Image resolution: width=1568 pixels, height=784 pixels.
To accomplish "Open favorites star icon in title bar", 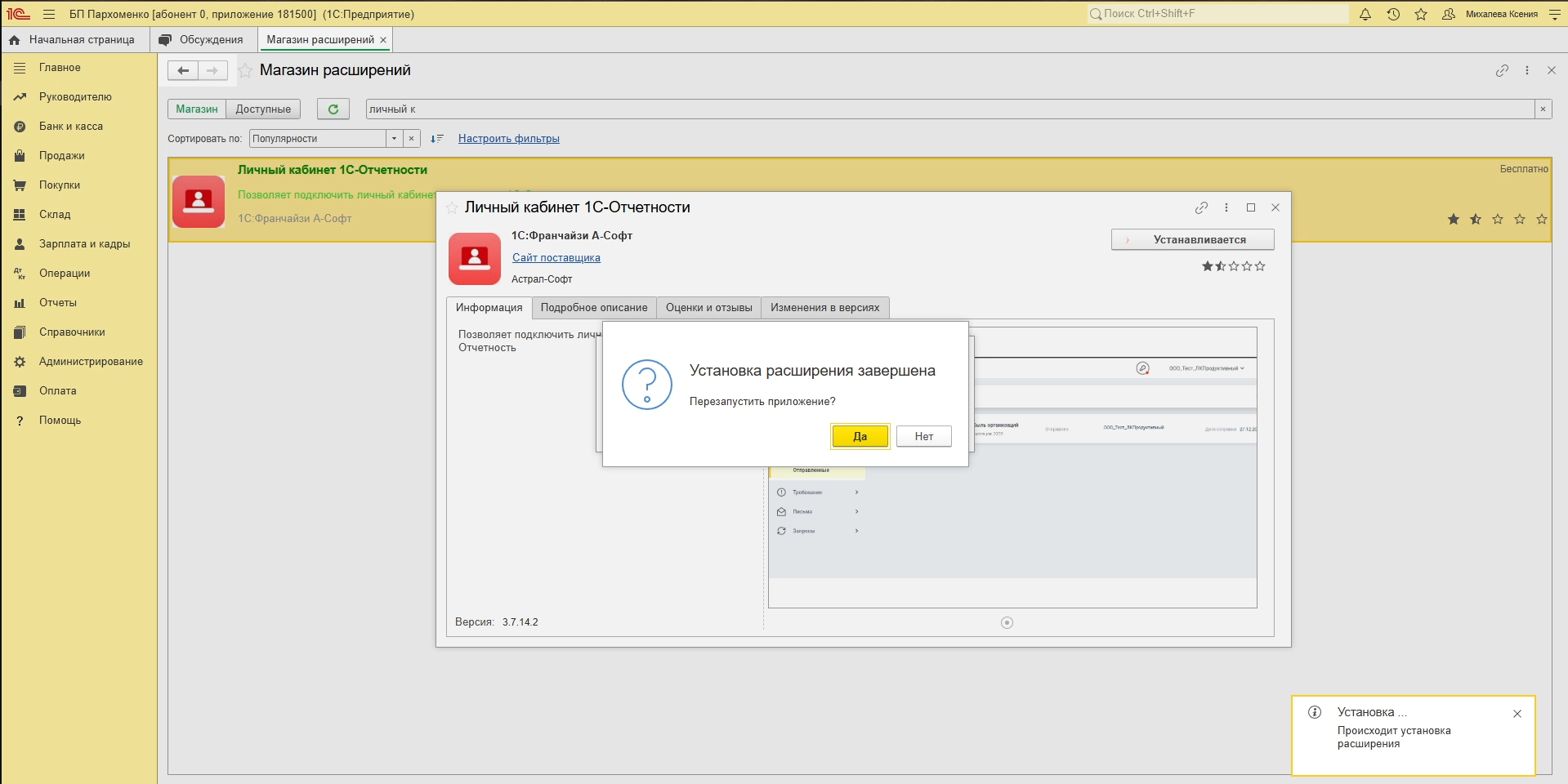I will tap(1421, 14).
